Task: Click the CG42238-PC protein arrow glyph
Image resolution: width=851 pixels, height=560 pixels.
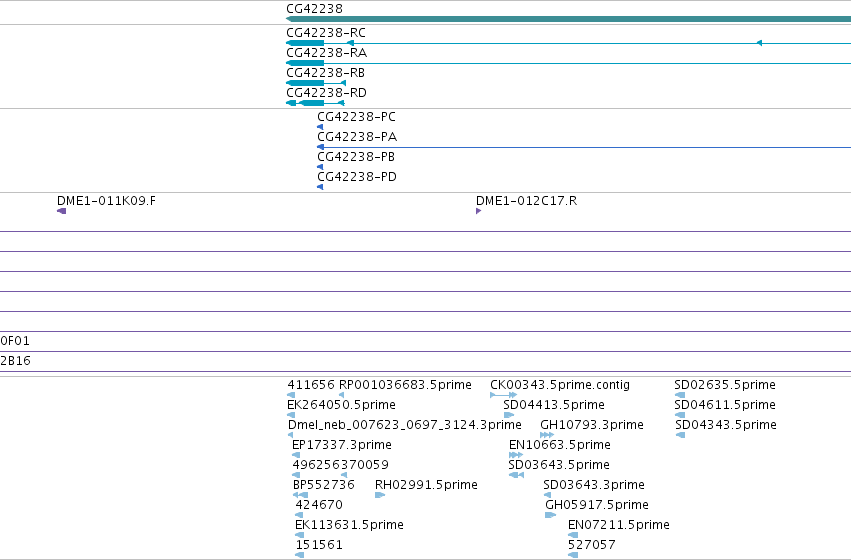Action: [x=320, y=127]
